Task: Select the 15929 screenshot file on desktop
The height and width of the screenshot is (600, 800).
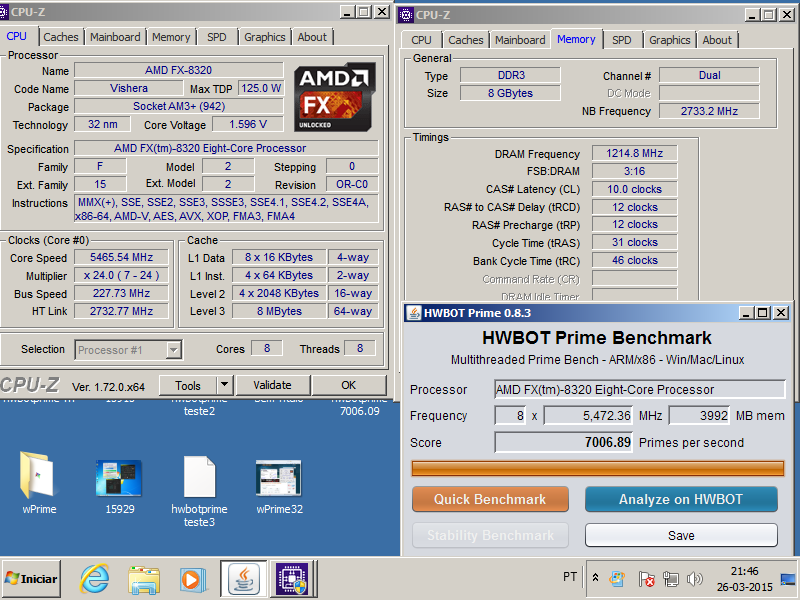Action: (x=119, y=487)
